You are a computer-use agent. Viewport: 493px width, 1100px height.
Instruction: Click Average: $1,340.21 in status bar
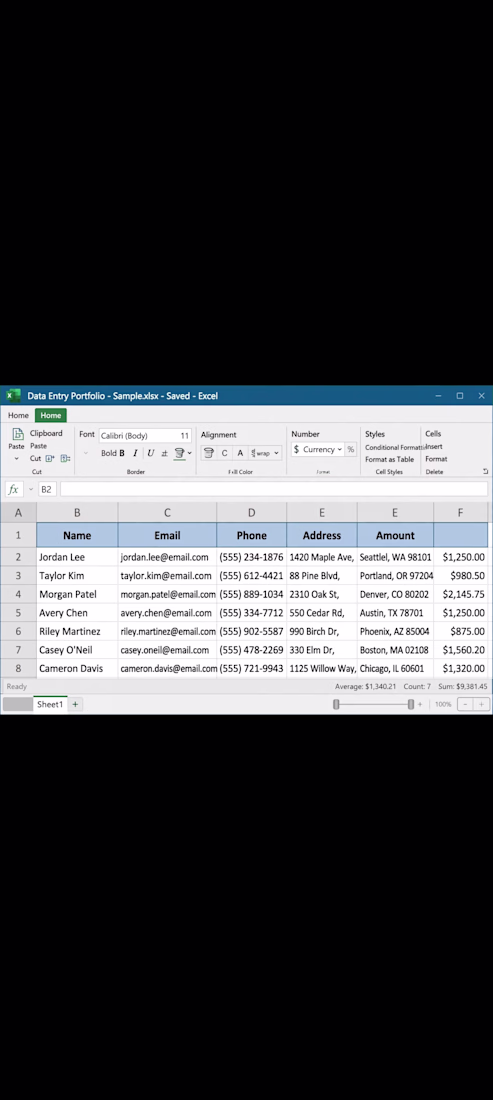click(365, 687)
